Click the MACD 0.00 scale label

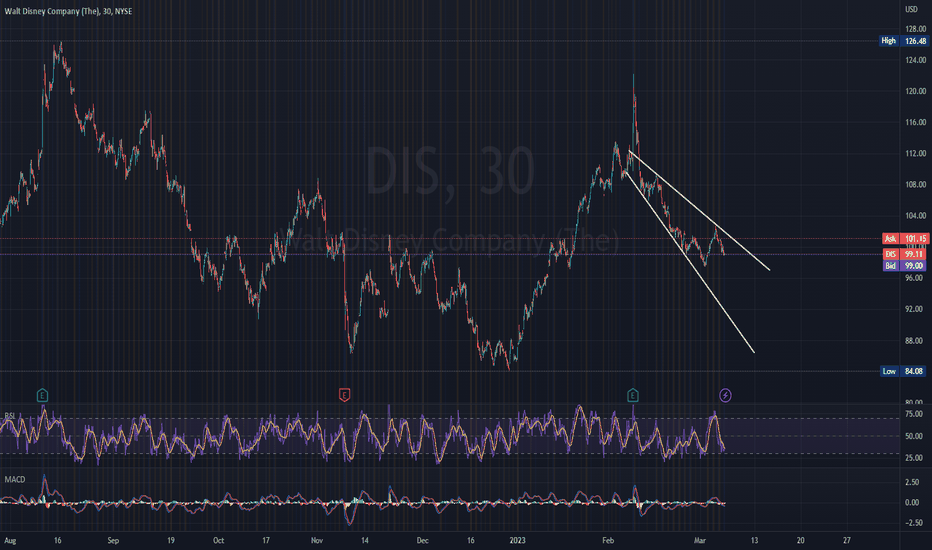tap(912, 502)
